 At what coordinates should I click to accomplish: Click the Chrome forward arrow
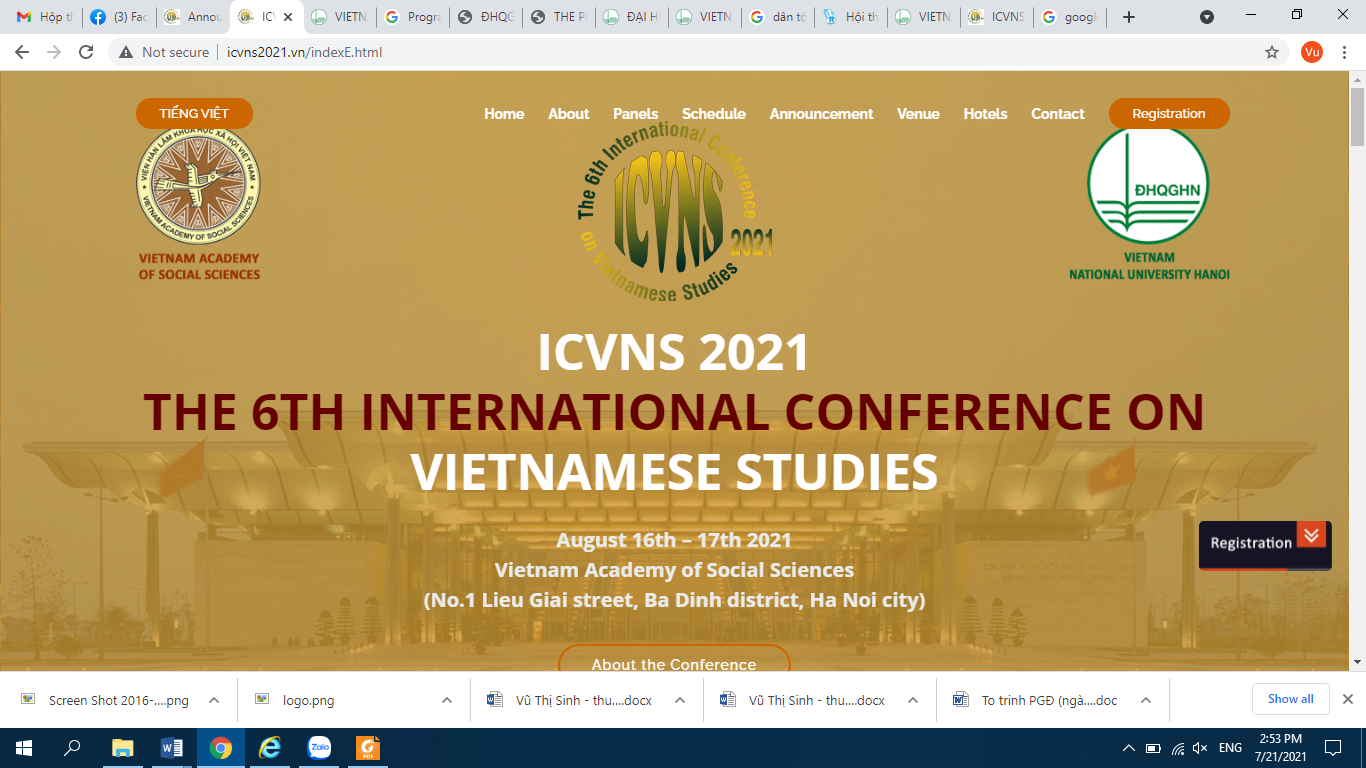click(53, 52)
